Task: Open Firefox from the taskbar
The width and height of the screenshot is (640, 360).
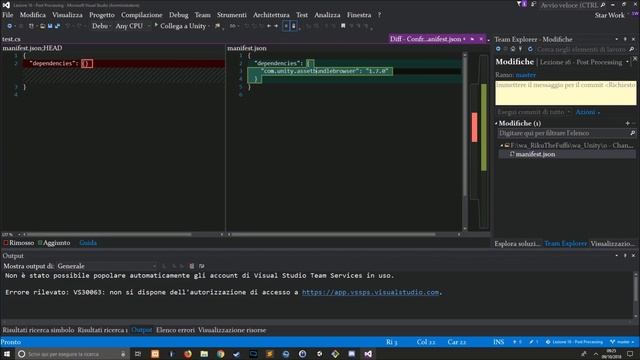Action: (x=188, y=354)
